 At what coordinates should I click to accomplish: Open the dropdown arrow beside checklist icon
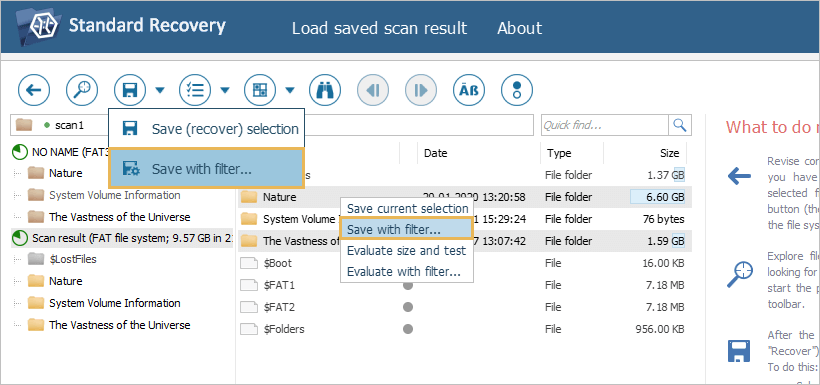(225, 90)
